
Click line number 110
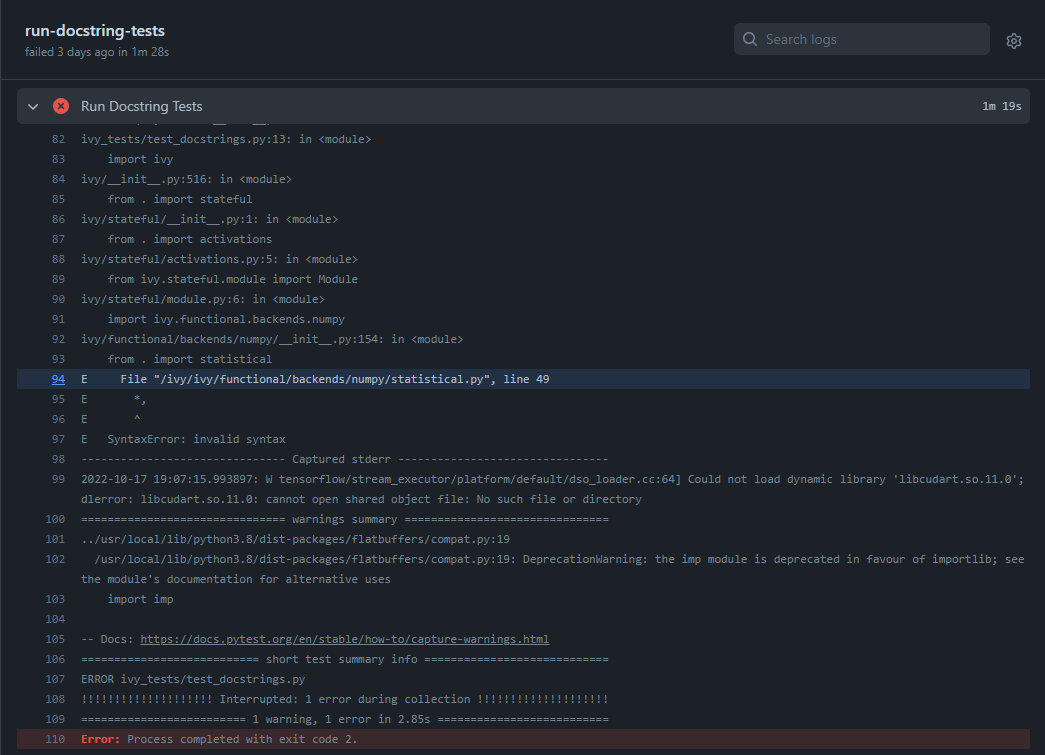tap(55, 739)
